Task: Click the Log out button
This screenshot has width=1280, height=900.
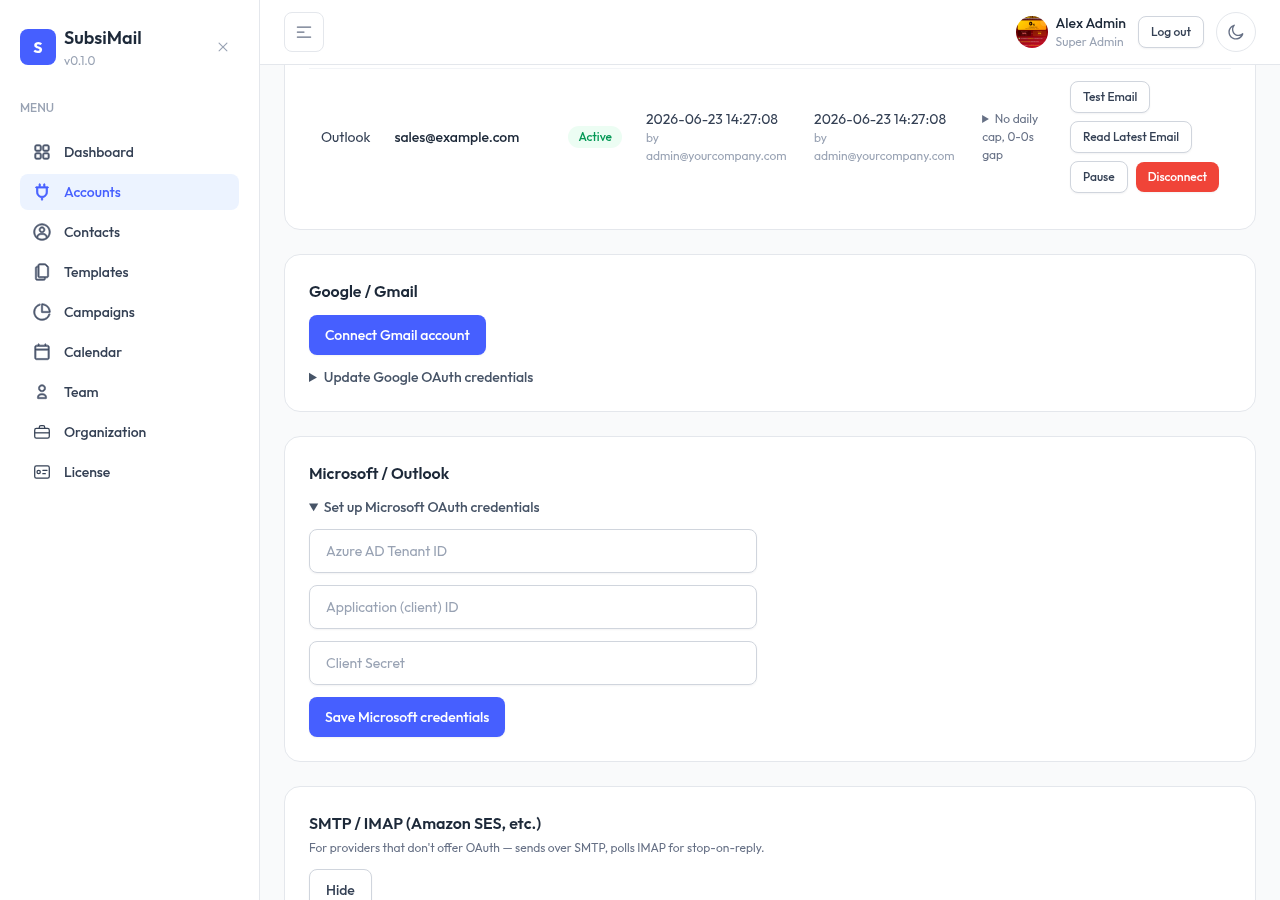Action: coord(1171,32)
